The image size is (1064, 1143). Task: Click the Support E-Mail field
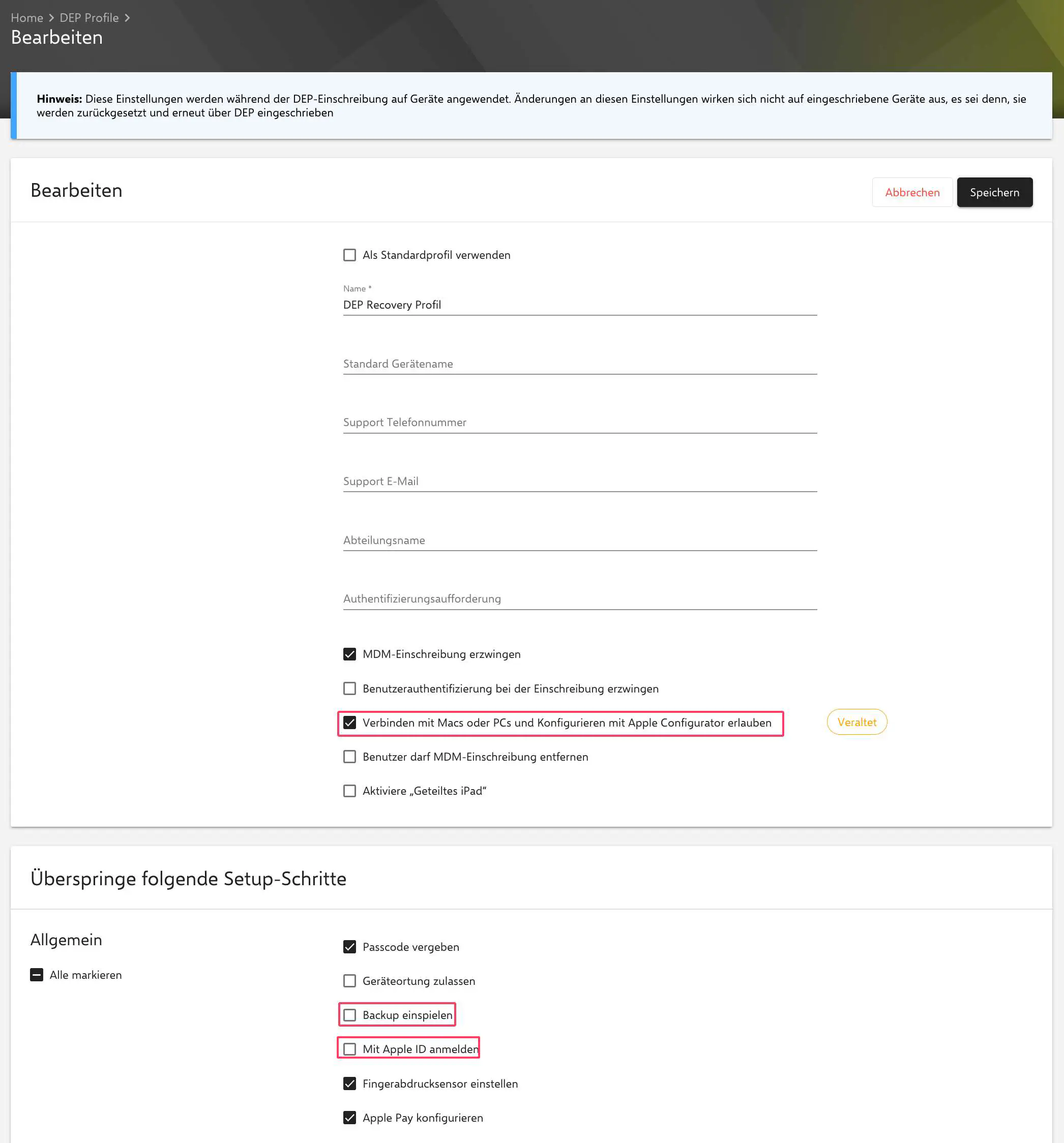point(579,481)
